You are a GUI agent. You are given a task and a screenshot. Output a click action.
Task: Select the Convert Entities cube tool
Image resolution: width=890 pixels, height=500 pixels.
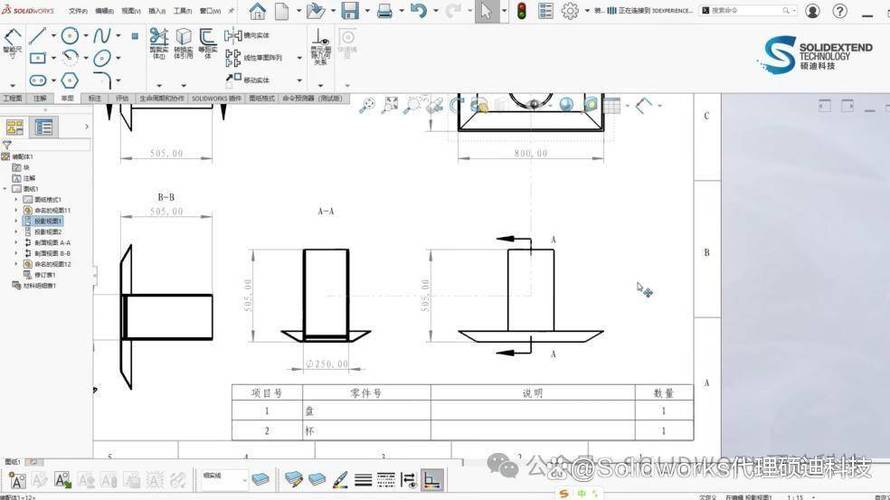click(183, 43)
